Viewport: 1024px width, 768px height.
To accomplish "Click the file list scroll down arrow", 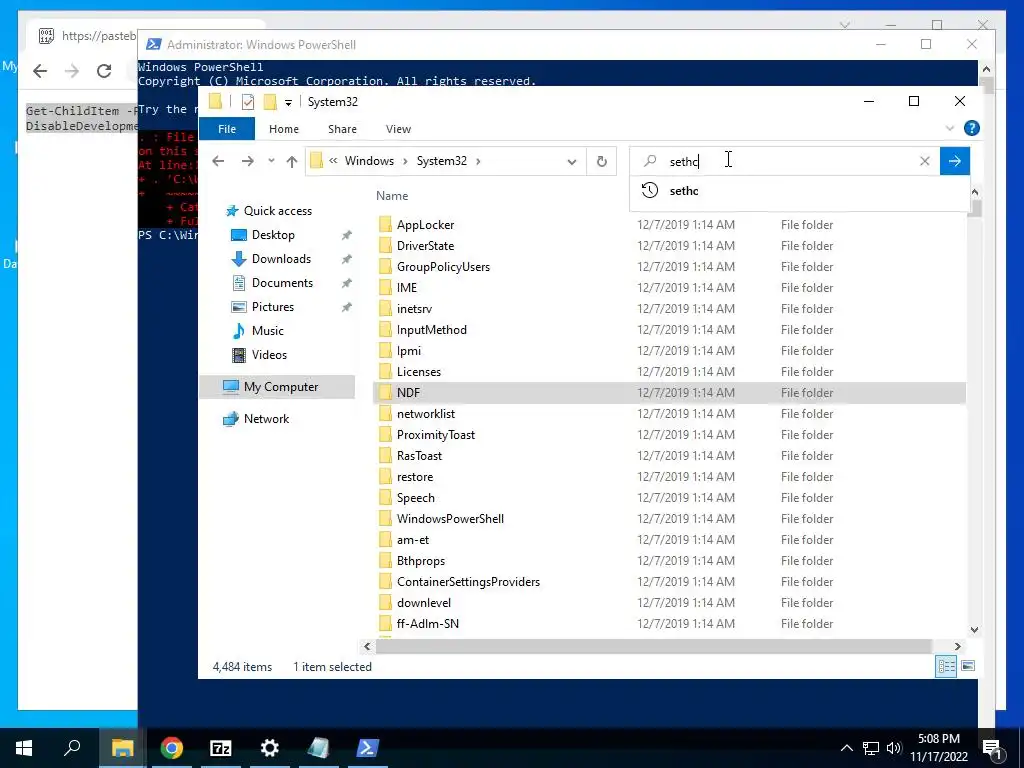I will click(974, 630).
